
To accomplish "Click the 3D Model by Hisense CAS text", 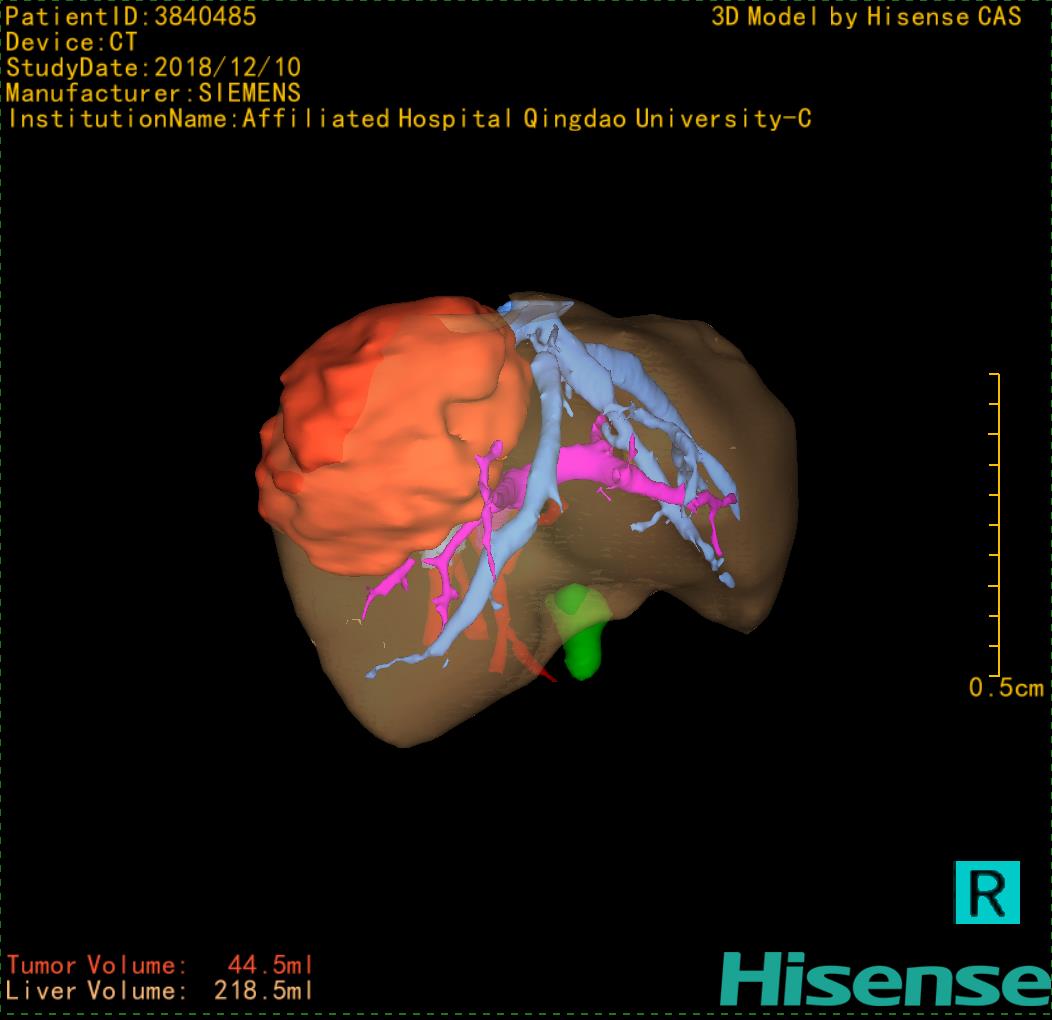I will [x=866, y=16].
